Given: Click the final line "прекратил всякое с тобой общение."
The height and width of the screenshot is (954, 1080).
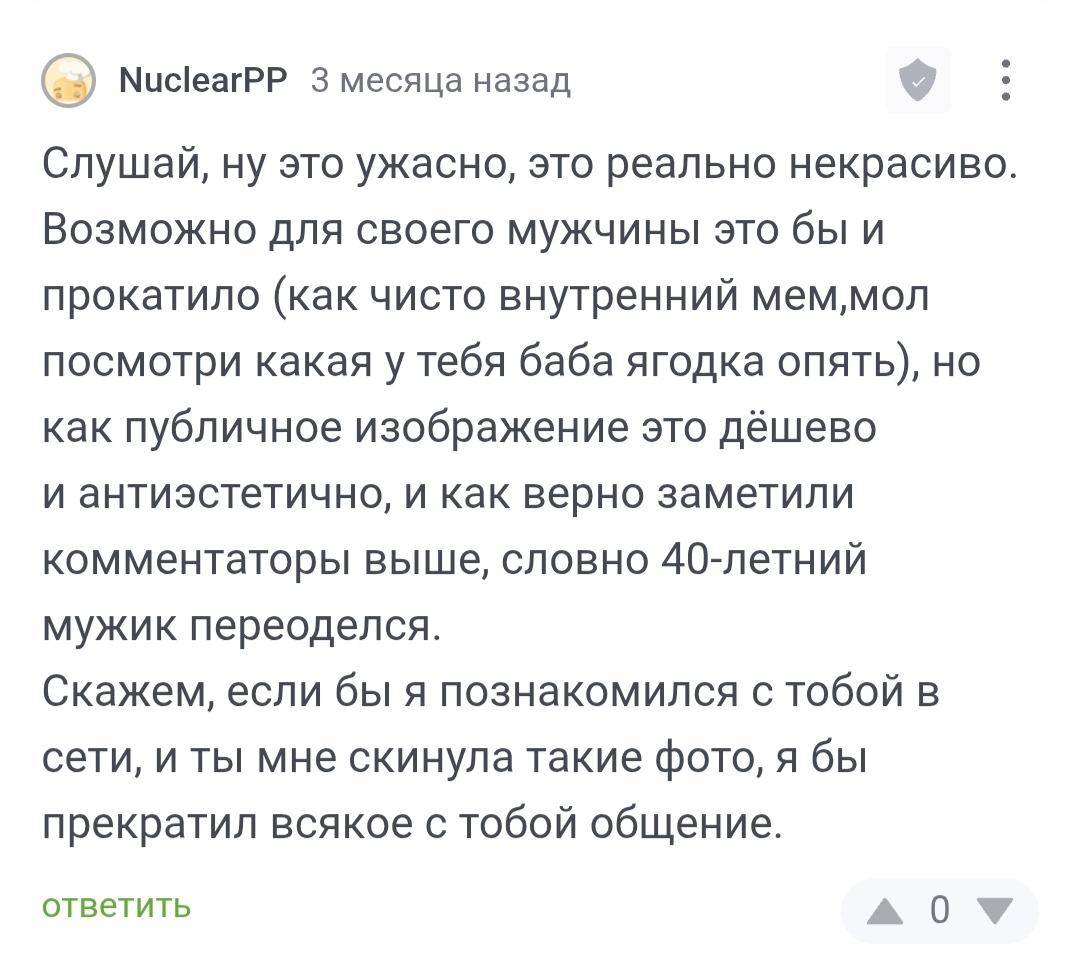Looking at the screenshot, I should 410,825.
